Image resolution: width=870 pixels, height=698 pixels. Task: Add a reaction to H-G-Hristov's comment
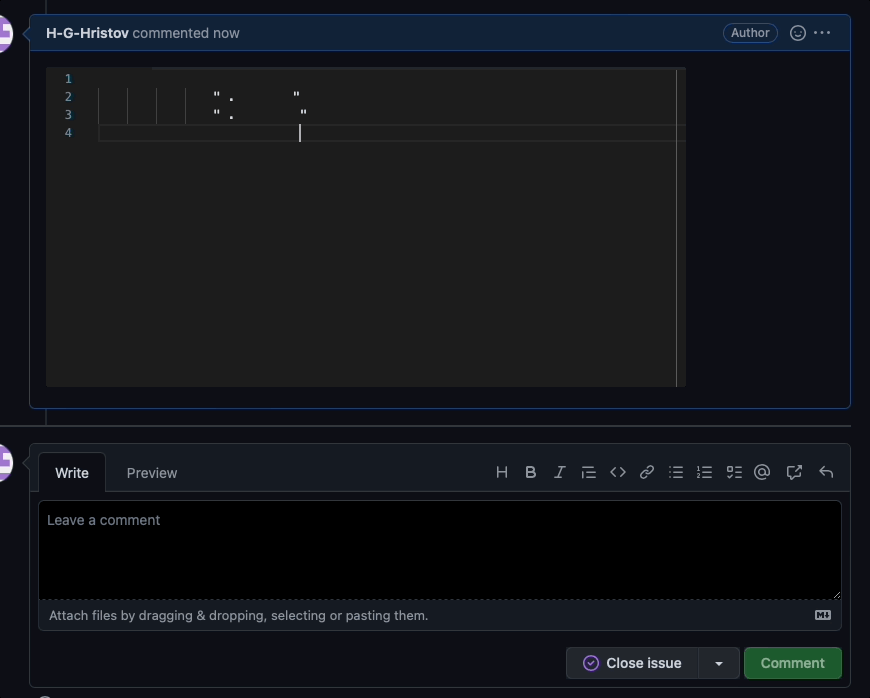tap(796, 32)
